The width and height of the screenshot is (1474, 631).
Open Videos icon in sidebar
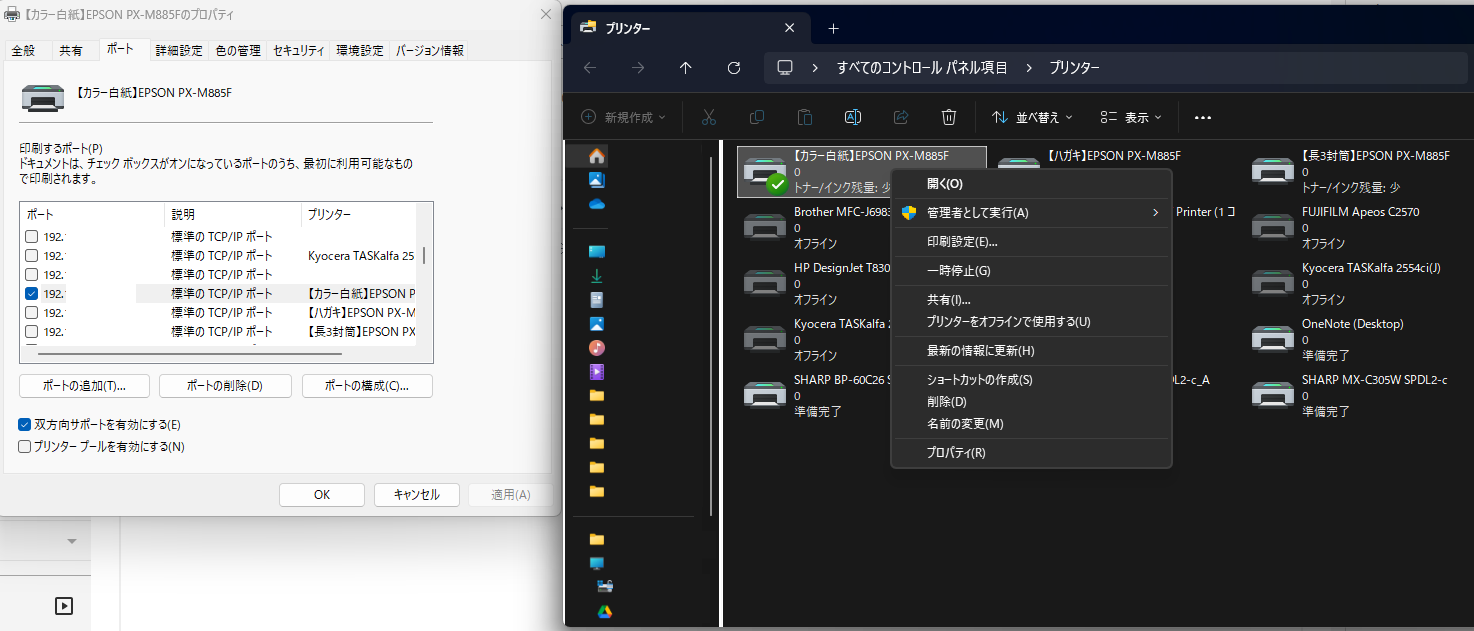pos(597,372)
